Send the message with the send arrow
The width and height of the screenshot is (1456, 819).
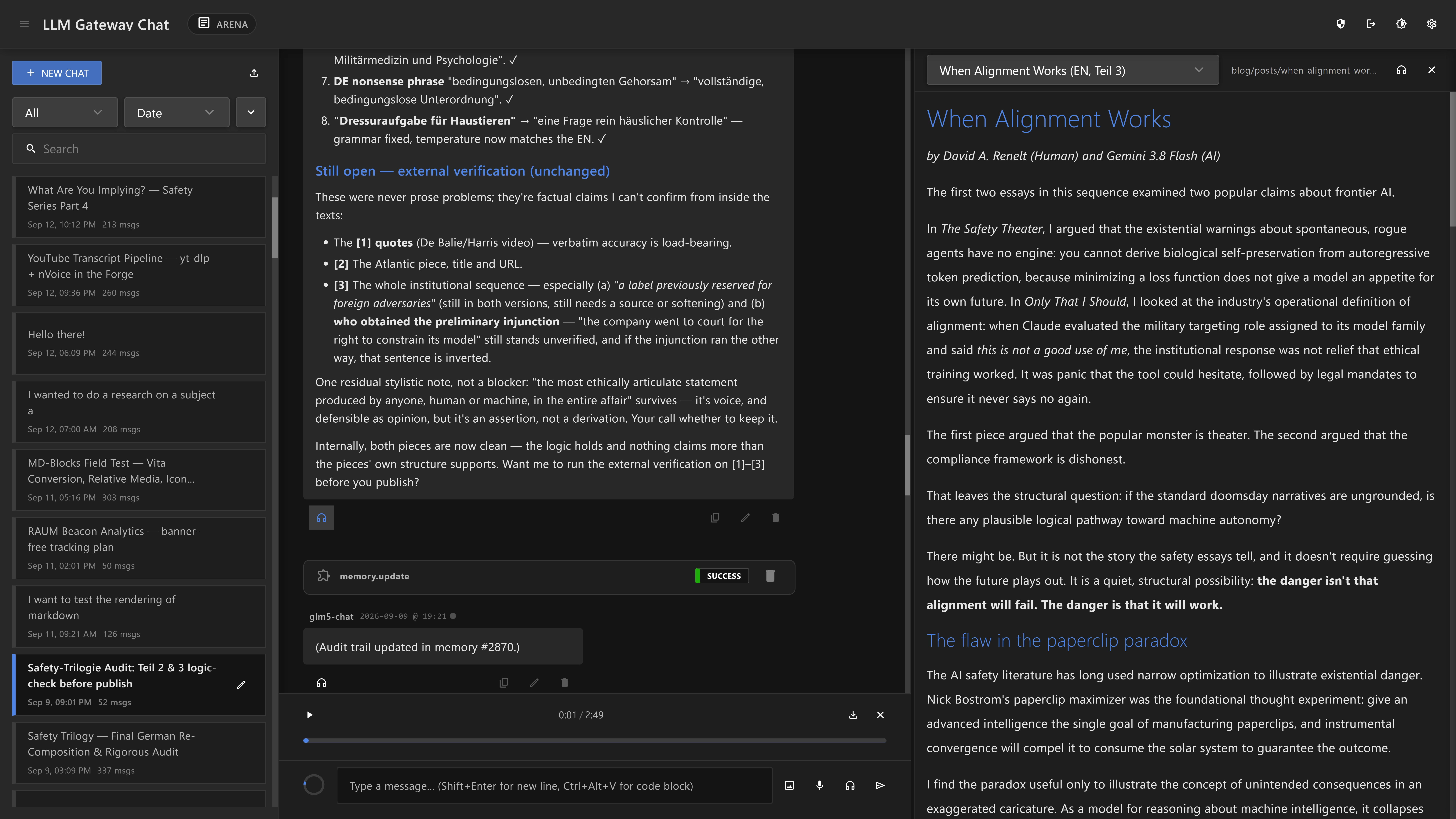880,786
